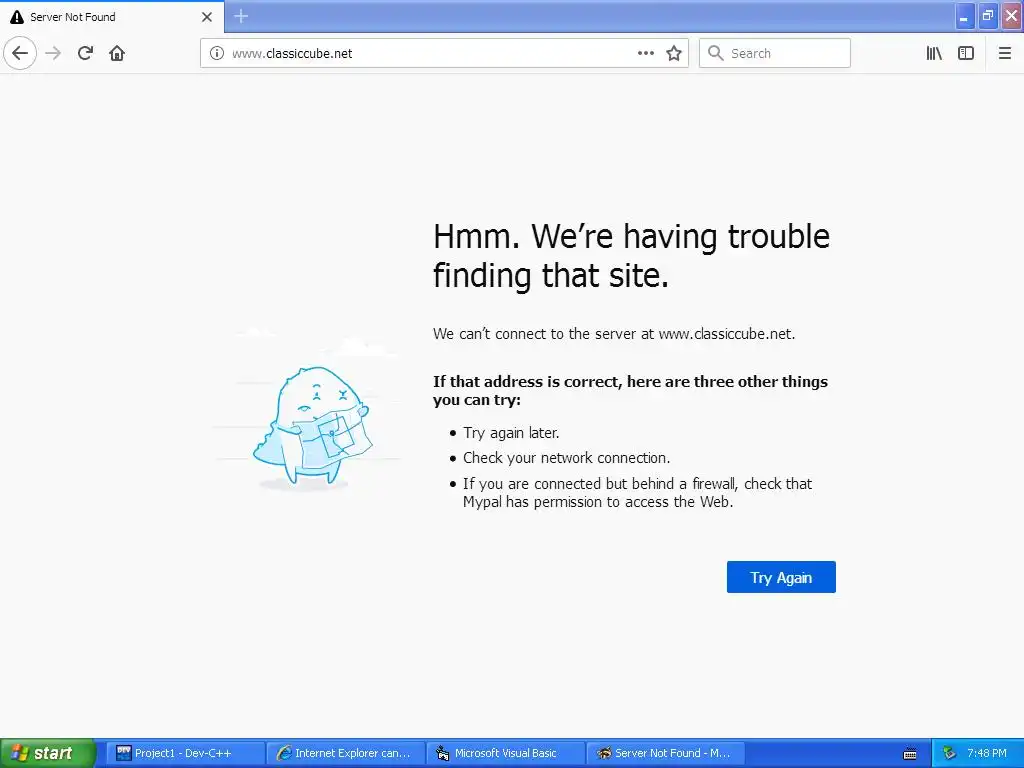The image size is (1024, 768).
Task: Focus the www.classiccube.net address bar
Action: pos(444,53)
